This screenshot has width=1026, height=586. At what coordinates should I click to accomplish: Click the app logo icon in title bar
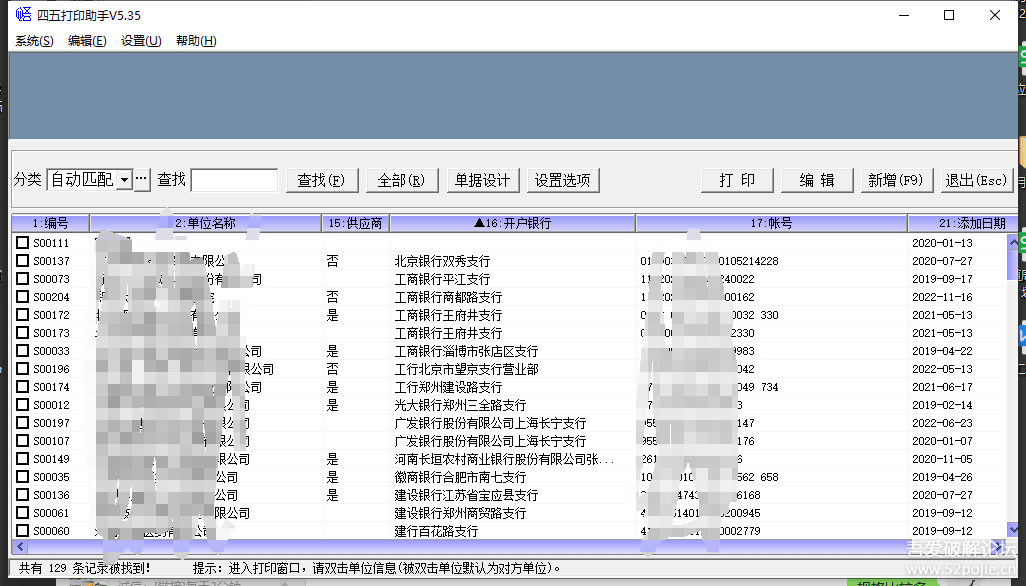point(24,14)
